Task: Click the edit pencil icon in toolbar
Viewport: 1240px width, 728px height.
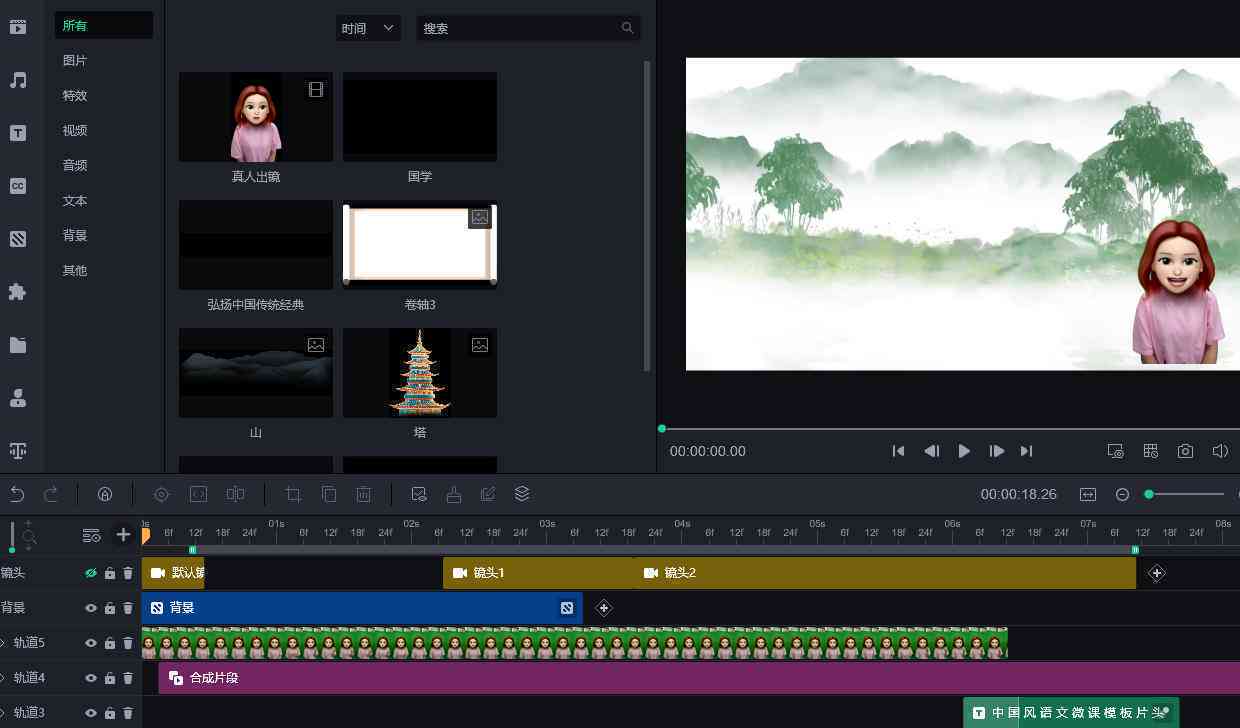Action: point(488,494)
